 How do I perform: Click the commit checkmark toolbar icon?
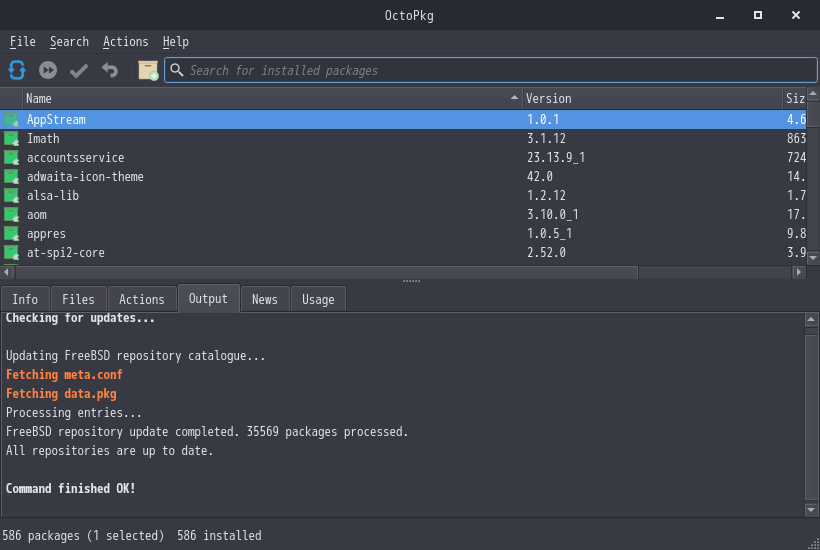[79, 70]
